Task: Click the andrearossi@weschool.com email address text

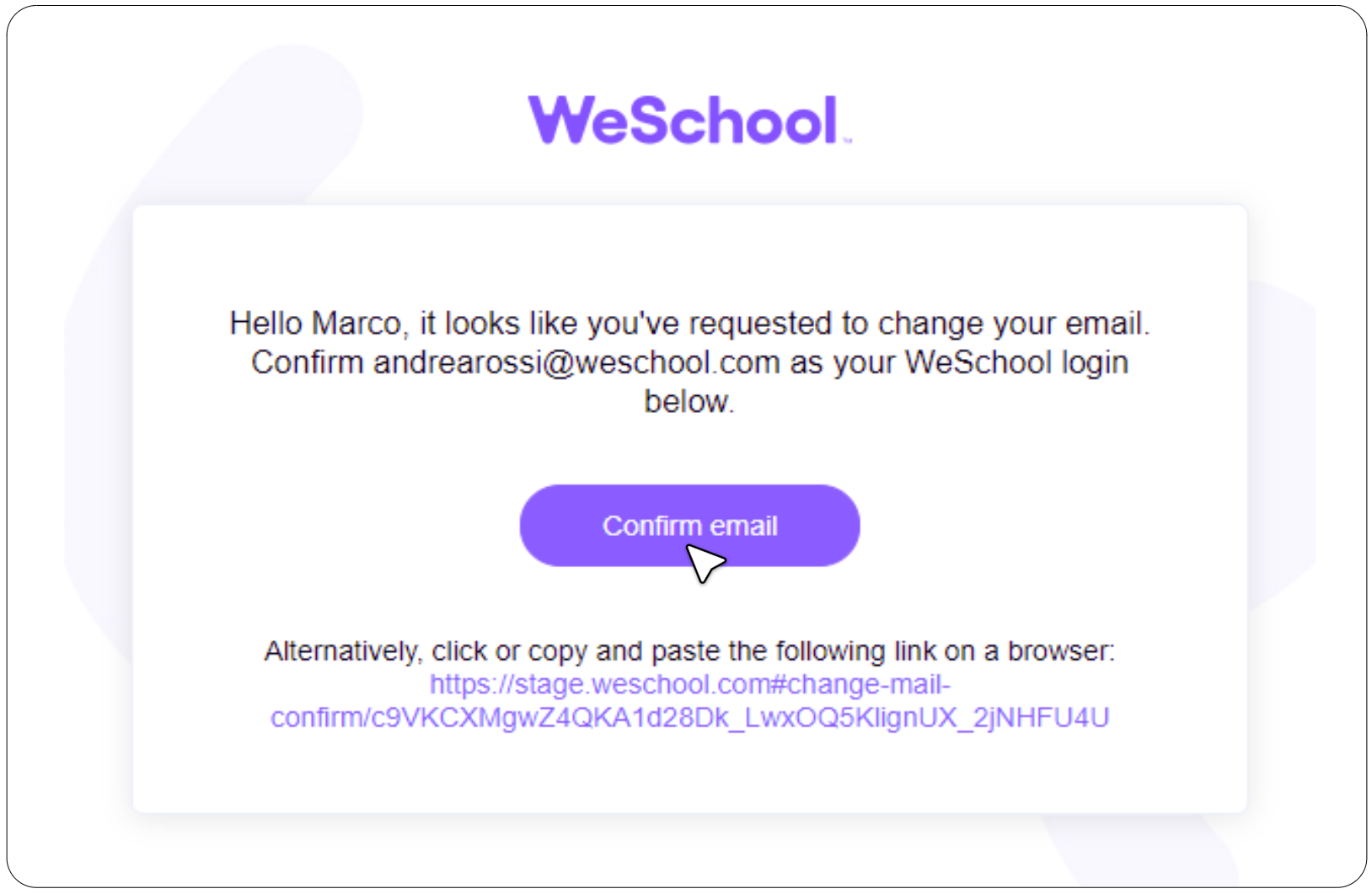Action: tap(576, 363)
